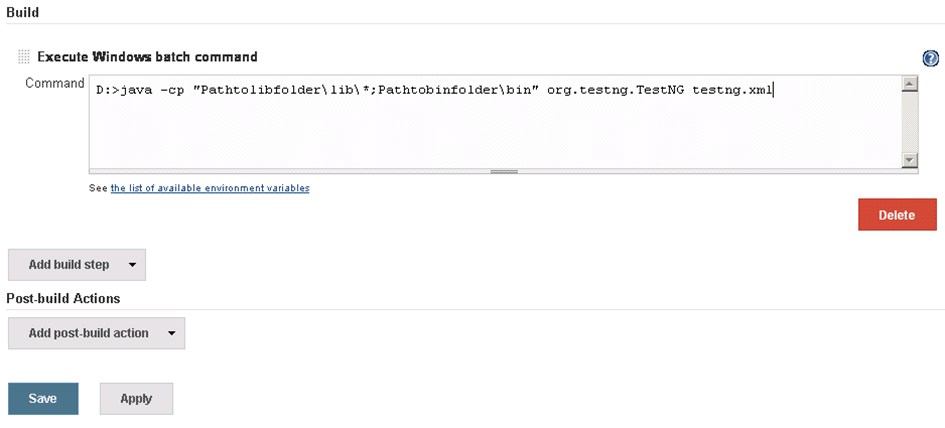The image size is (945, 428).
Task: Click the arrow on Add build step
Action: point(132,265)
